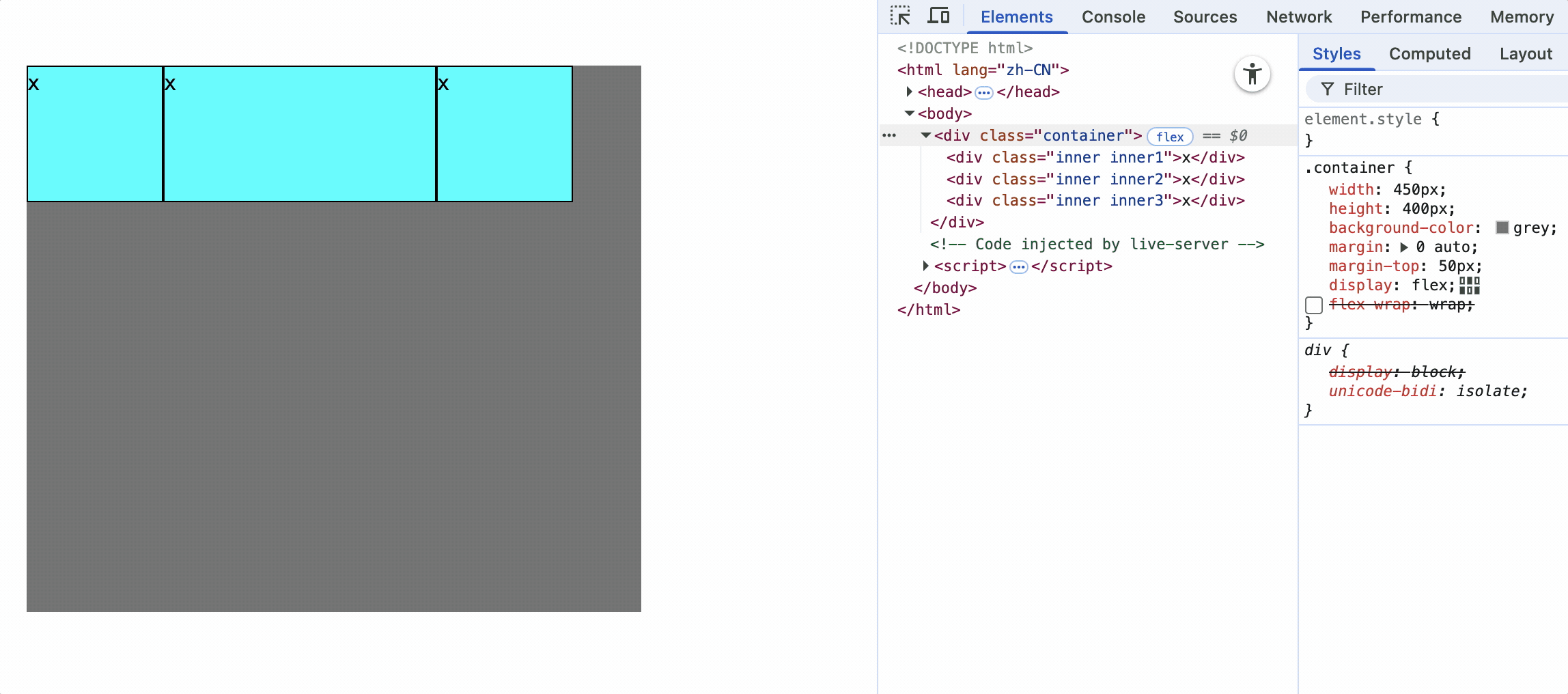Screen dimensions: 1568x694
Task: Select the inner2 div node
Action: [1095, 180]
